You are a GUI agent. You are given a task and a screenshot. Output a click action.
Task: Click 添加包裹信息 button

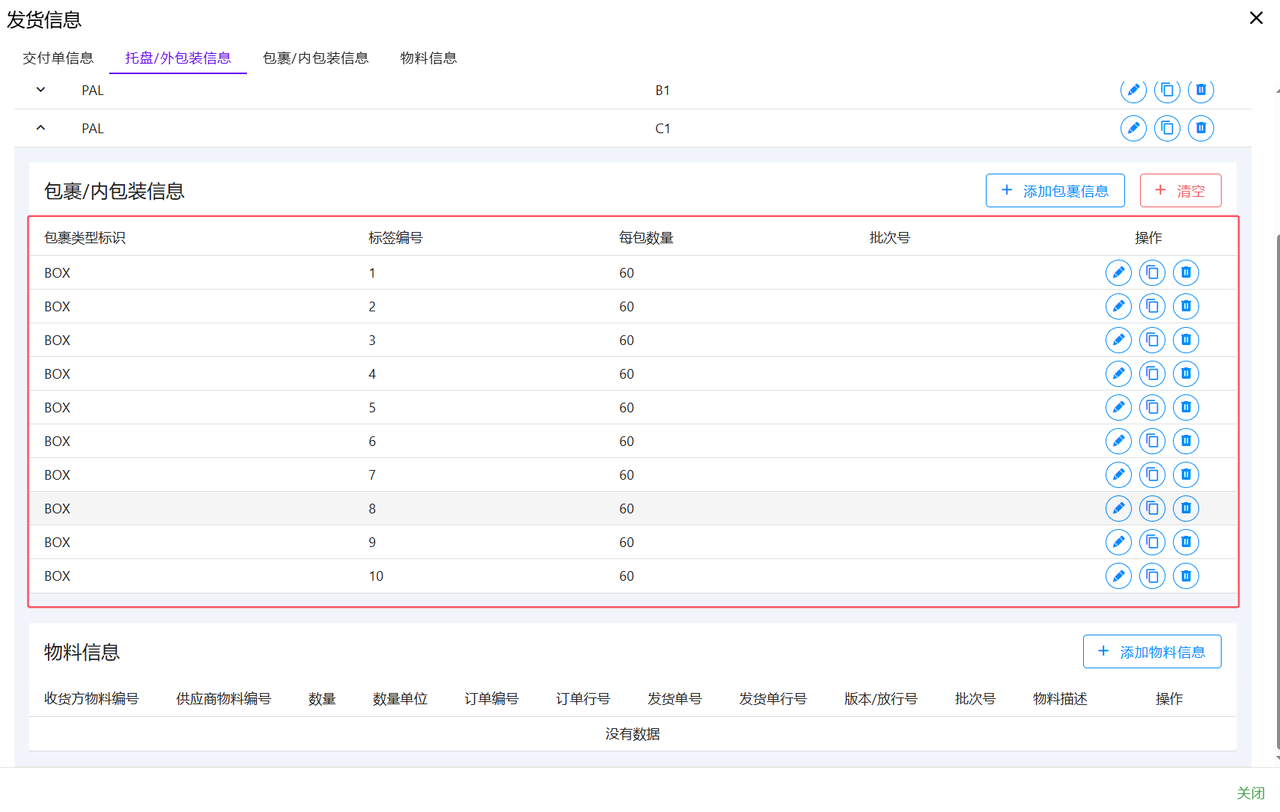tap(1055, 191)
